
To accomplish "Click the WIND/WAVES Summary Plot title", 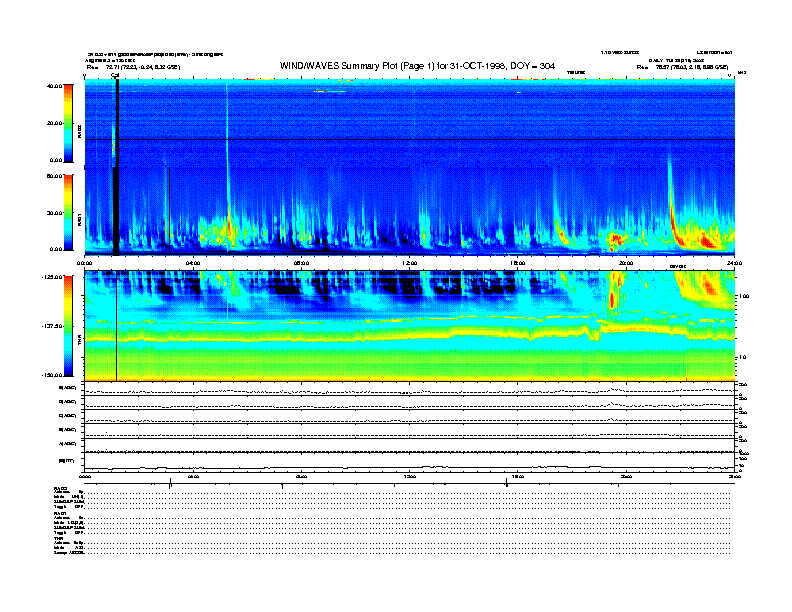I will pyautogui.click(x=417, y=66).
